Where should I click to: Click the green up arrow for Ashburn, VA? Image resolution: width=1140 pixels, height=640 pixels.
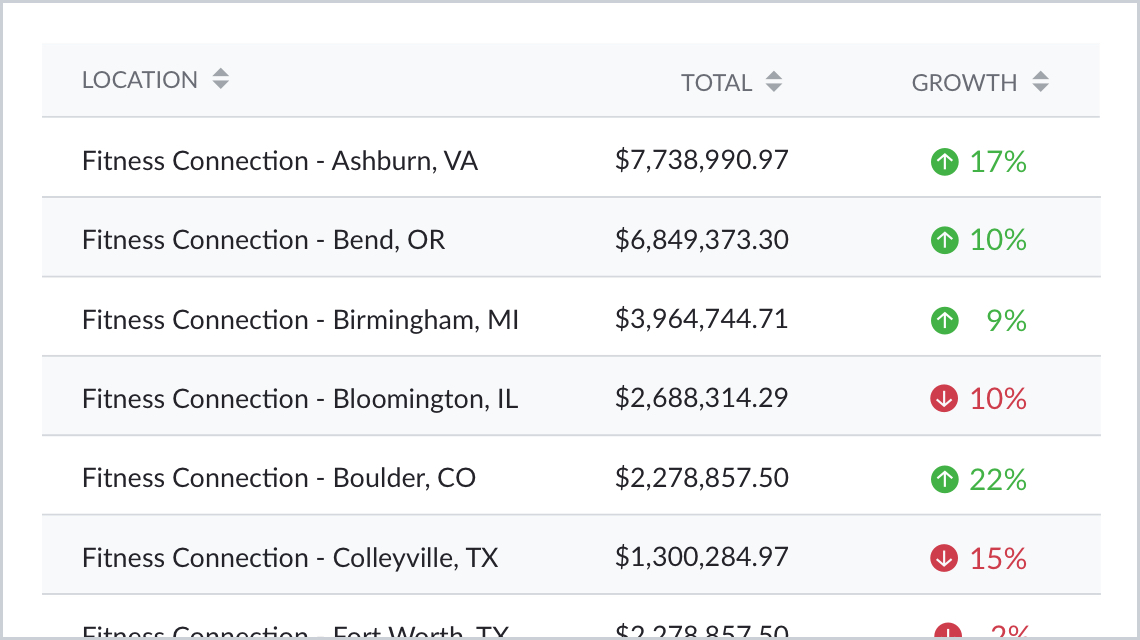(944, 161)
